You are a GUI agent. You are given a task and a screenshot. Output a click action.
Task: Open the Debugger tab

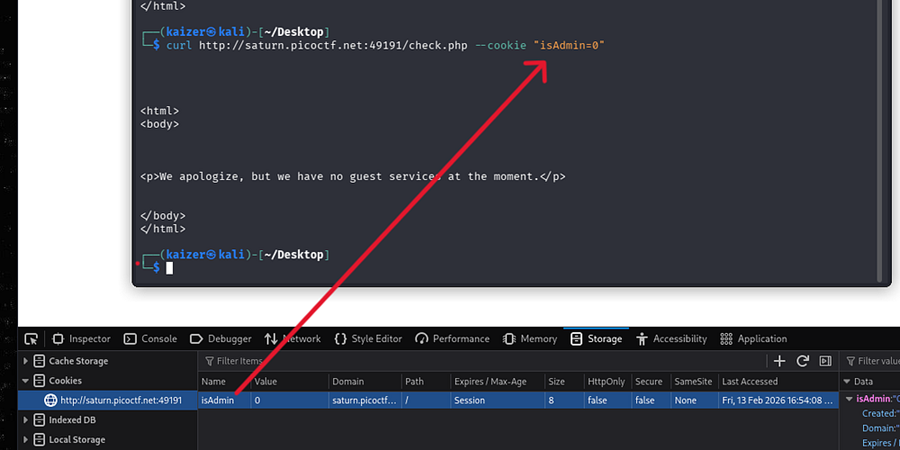(221, 339)
